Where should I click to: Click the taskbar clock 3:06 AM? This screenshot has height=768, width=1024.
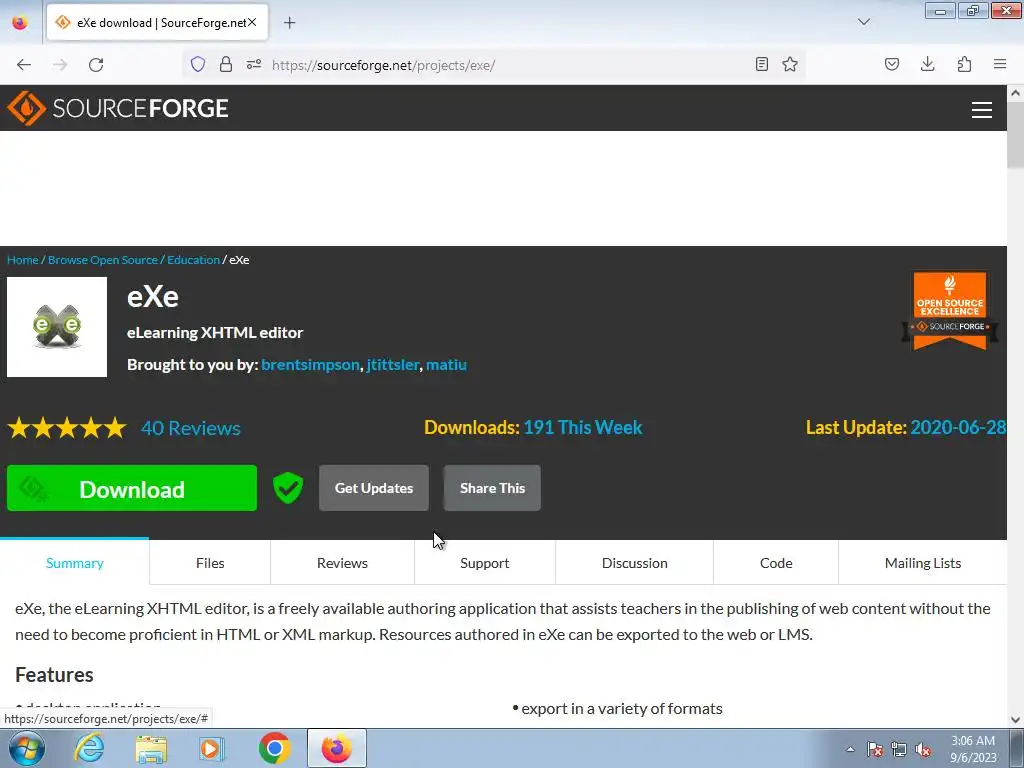click(972, 749)
